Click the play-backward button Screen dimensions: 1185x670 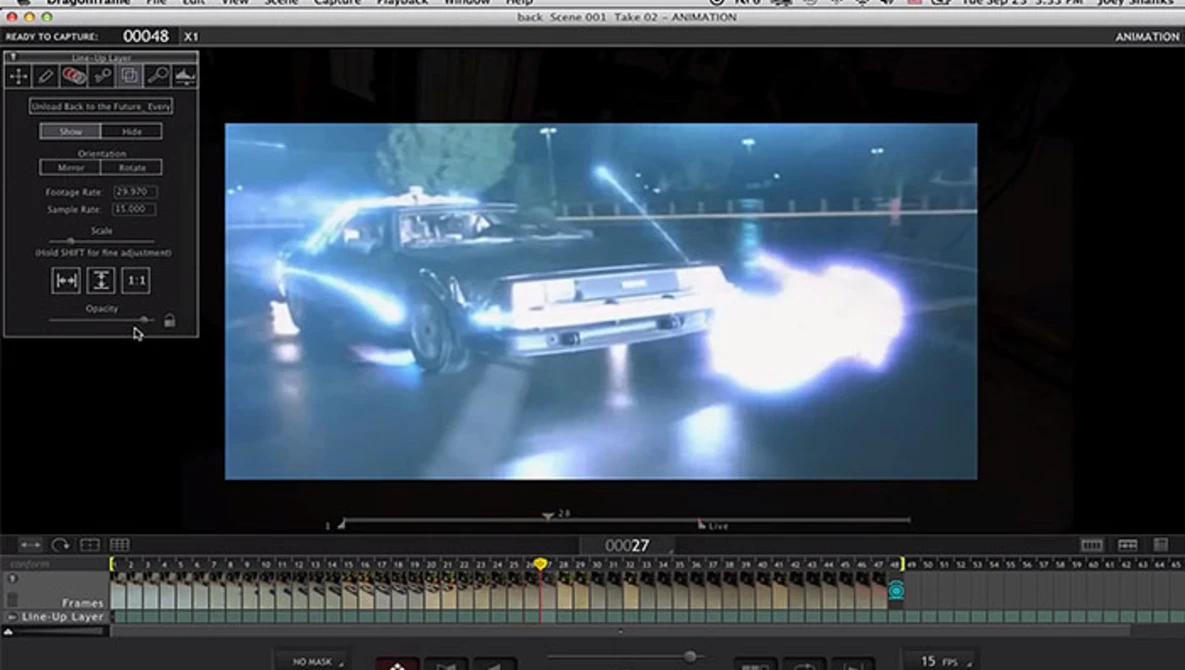[x=493, y=665]
